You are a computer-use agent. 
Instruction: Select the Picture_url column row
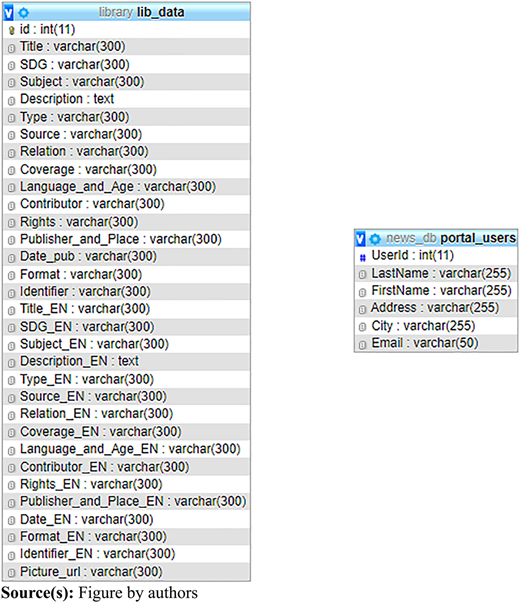tap(127, 572)
